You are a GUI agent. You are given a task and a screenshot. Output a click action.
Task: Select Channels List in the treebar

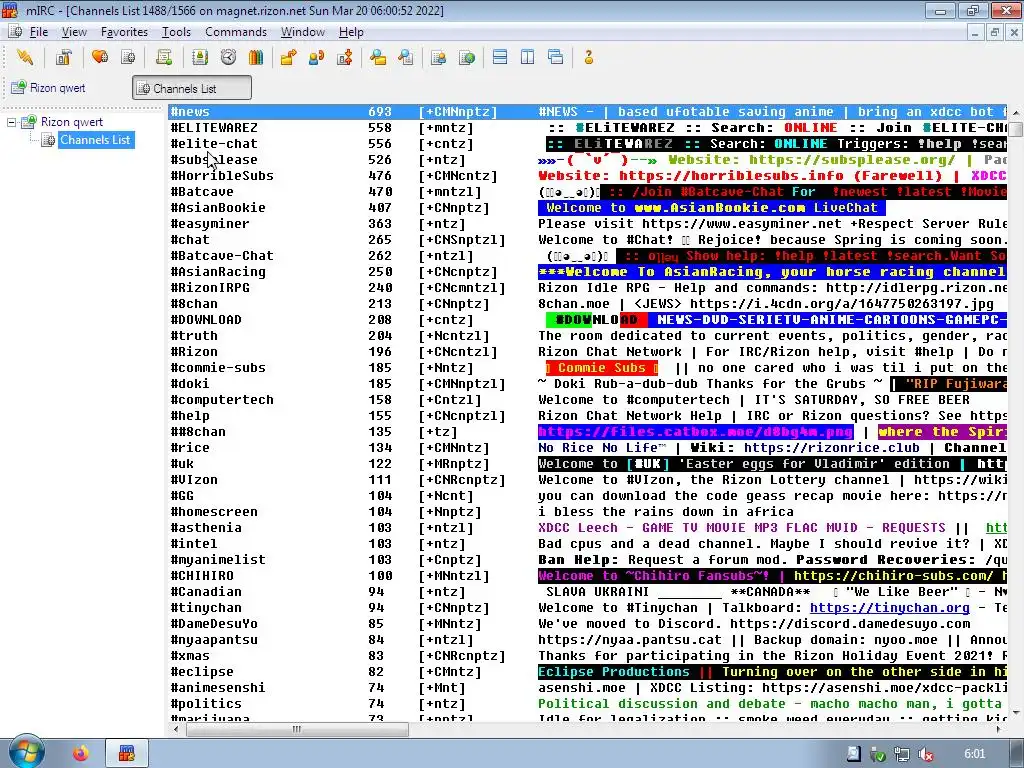[95, 140]
